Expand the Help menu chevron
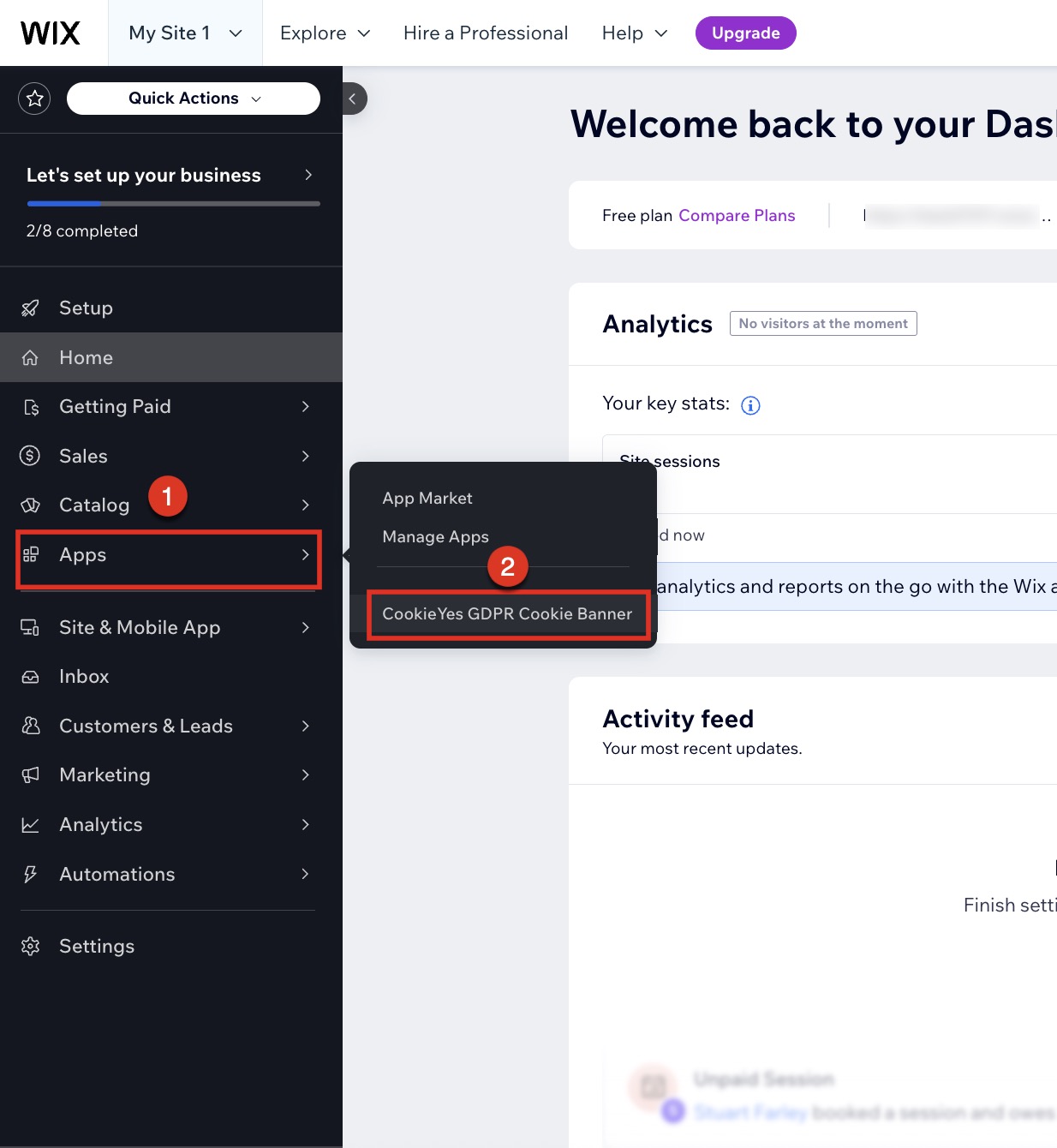 click(x=660, y=33)
